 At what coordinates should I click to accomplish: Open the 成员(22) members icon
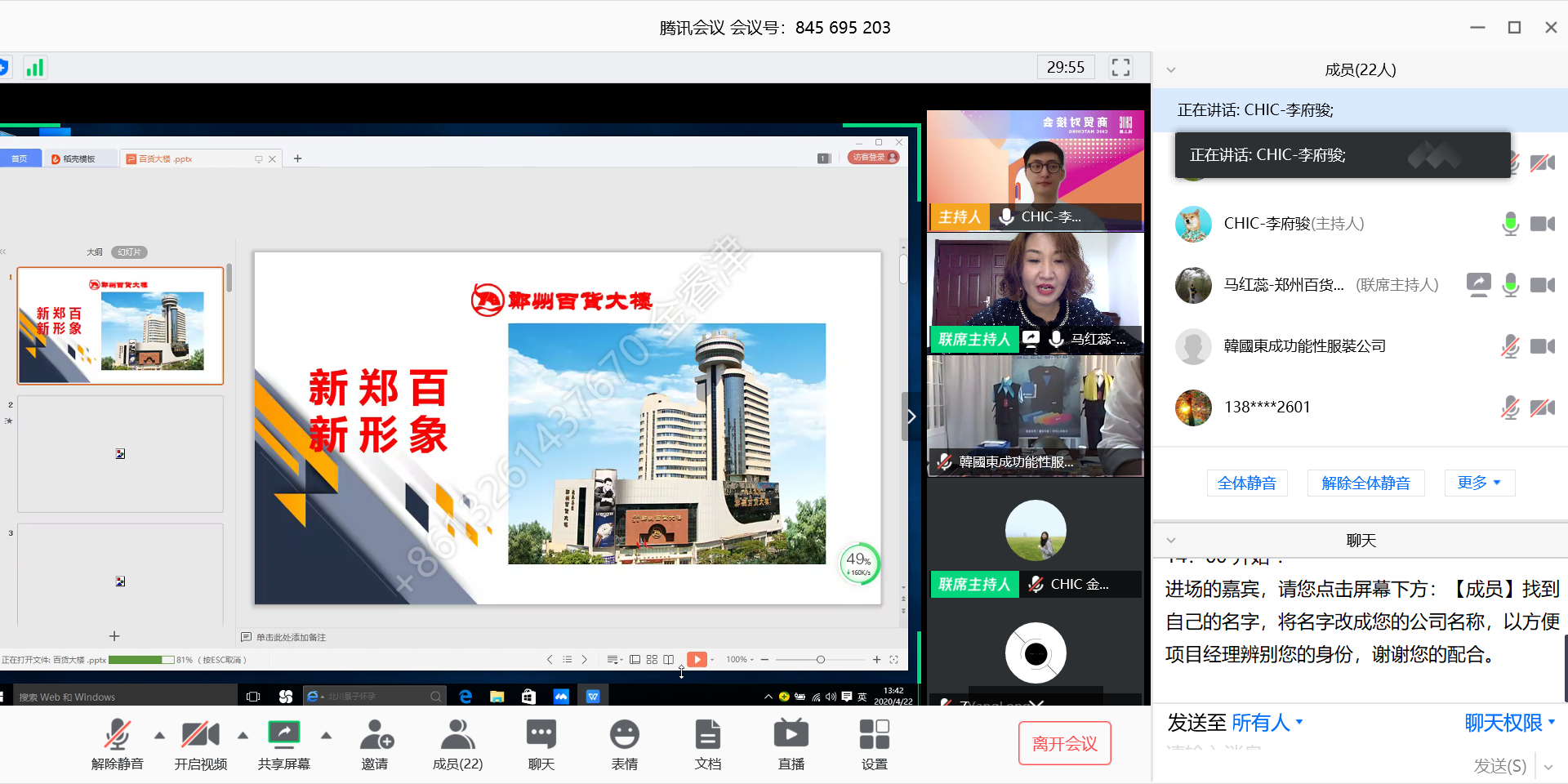[457, 734]
